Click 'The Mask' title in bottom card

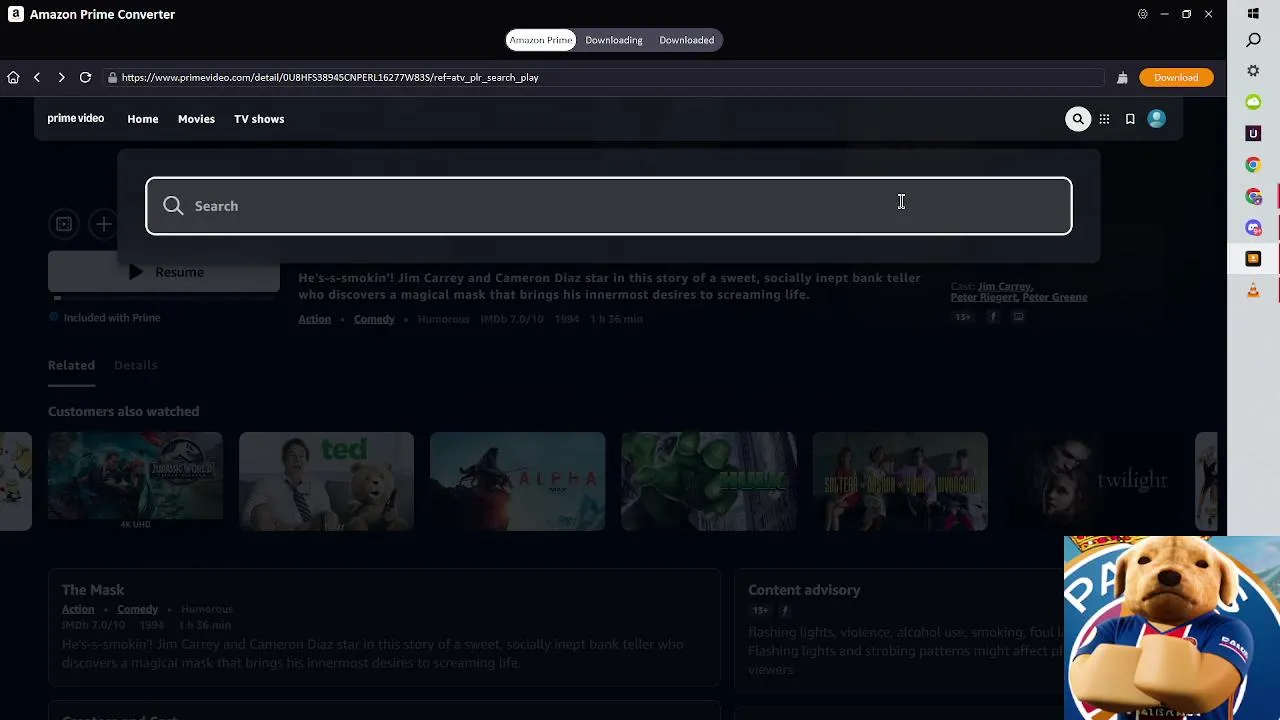coord(93,590)
